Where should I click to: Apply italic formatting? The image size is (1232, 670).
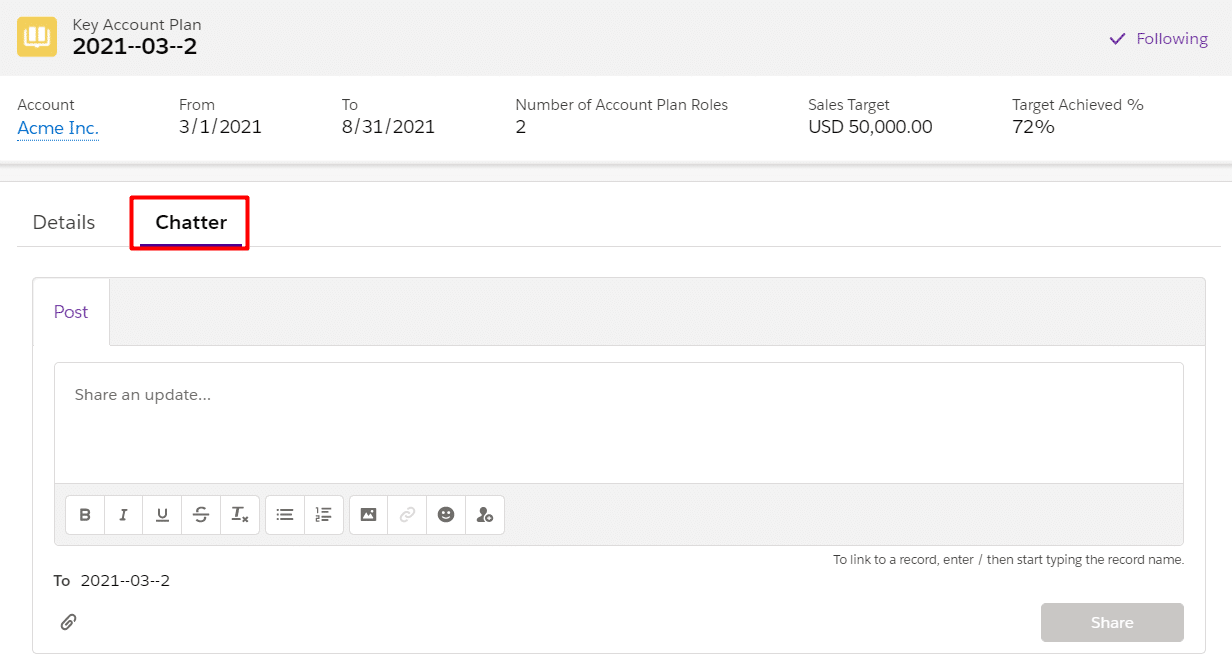coord(123,515)
